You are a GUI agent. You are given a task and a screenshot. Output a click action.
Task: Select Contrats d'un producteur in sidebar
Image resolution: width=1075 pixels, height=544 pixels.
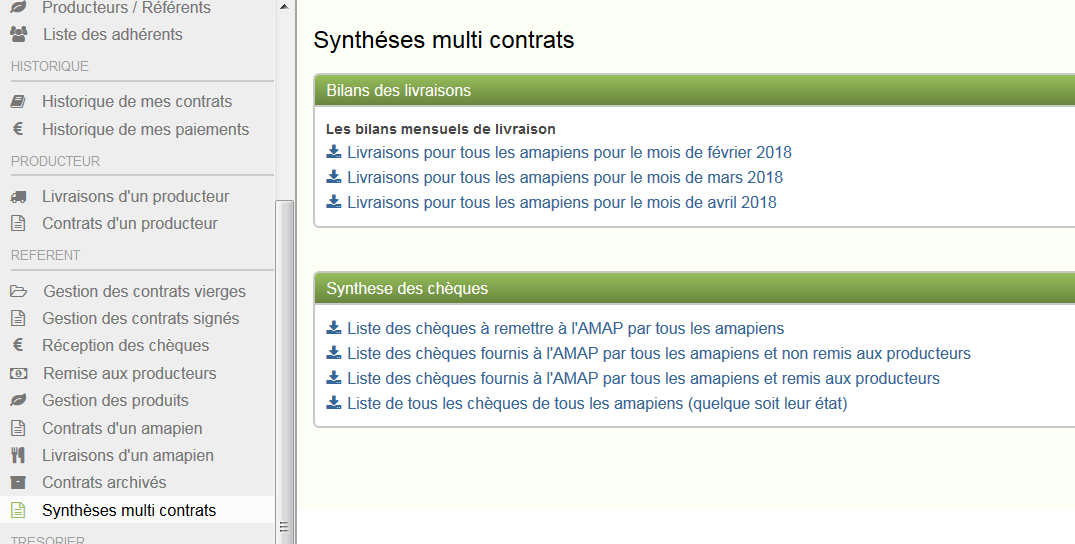pos(130,224)
